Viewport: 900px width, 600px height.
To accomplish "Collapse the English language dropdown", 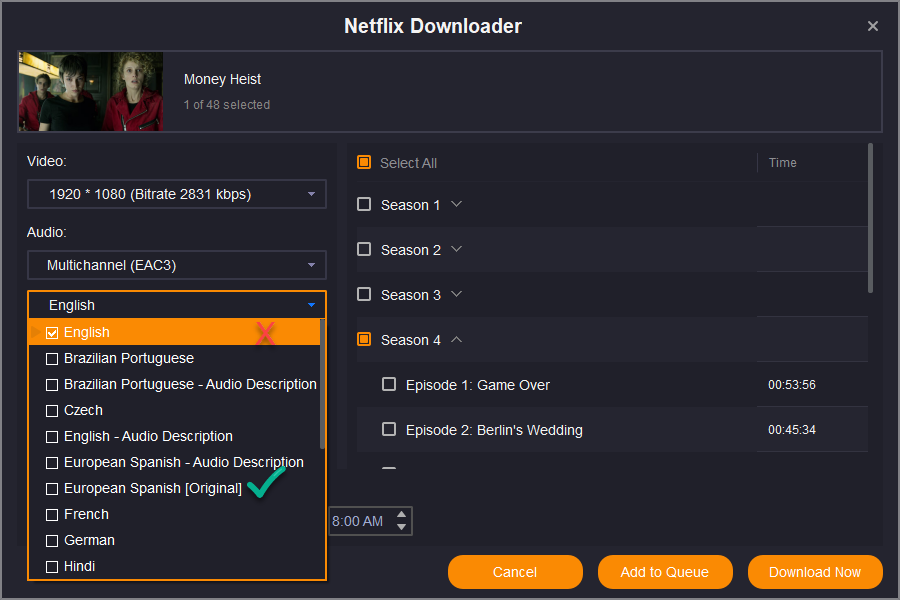I will click(x=177, y=305).
